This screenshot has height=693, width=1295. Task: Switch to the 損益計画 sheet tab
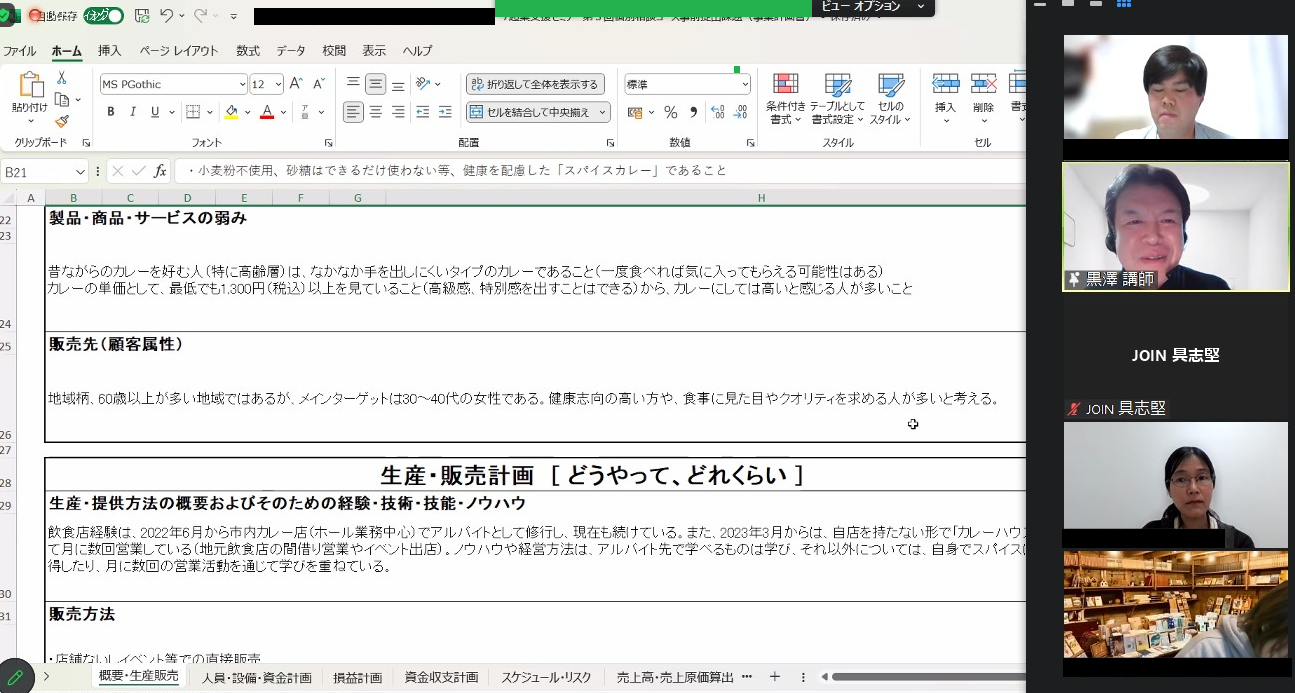[x=357, y=678]
